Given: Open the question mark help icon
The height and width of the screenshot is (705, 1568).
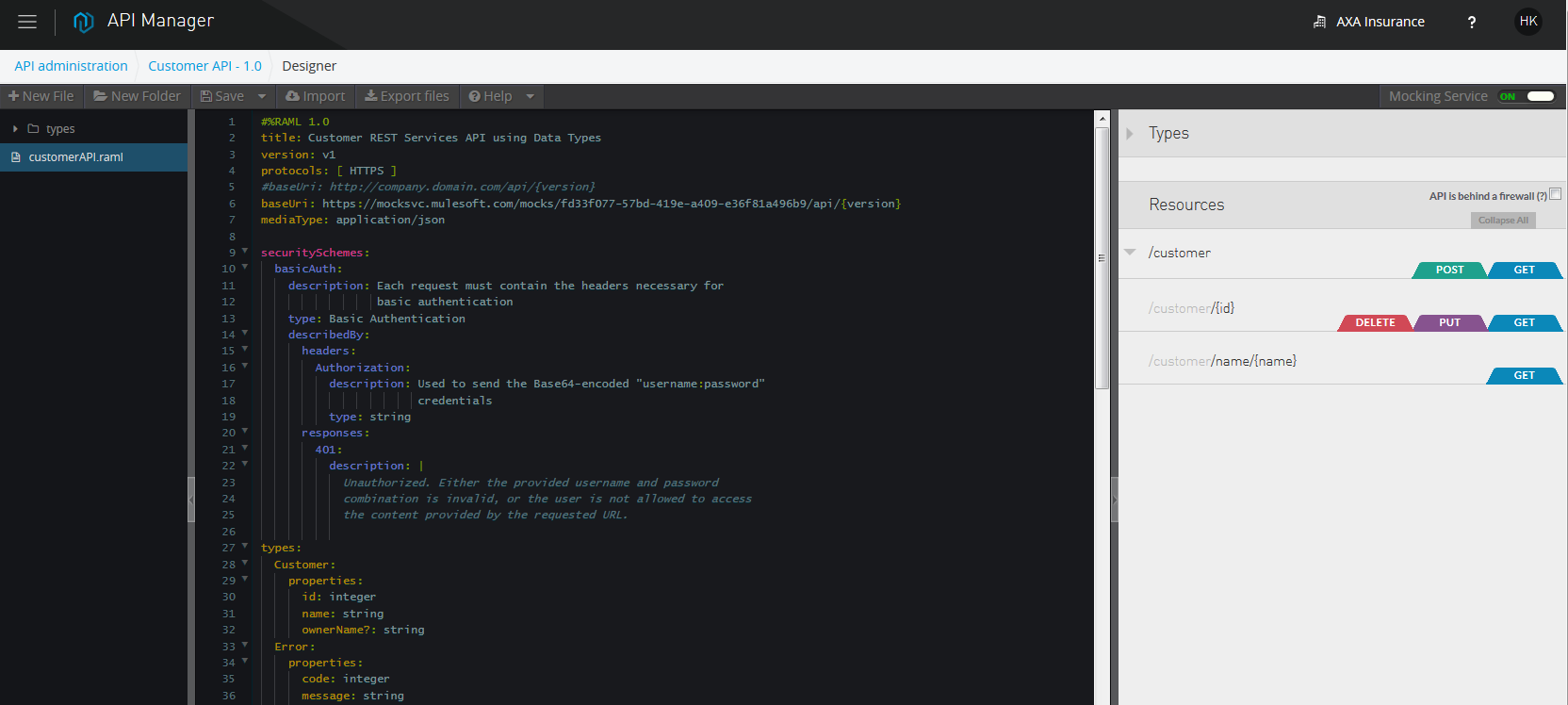Looking at the screenshot, I should pyautogui.click(x=1472, y=22).
